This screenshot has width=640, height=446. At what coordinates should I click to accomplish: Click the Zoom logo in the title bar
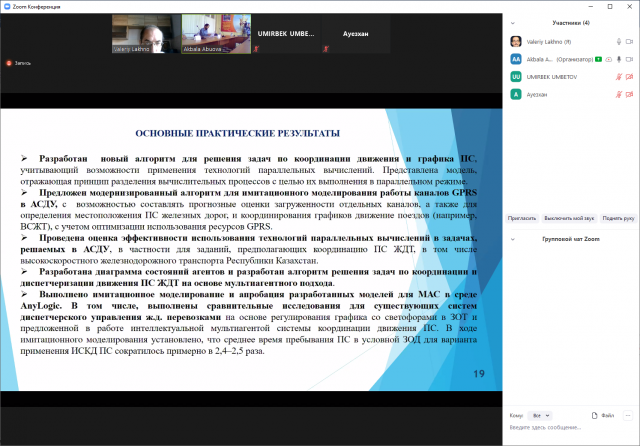pyautogui.click(x=7, y=7)
